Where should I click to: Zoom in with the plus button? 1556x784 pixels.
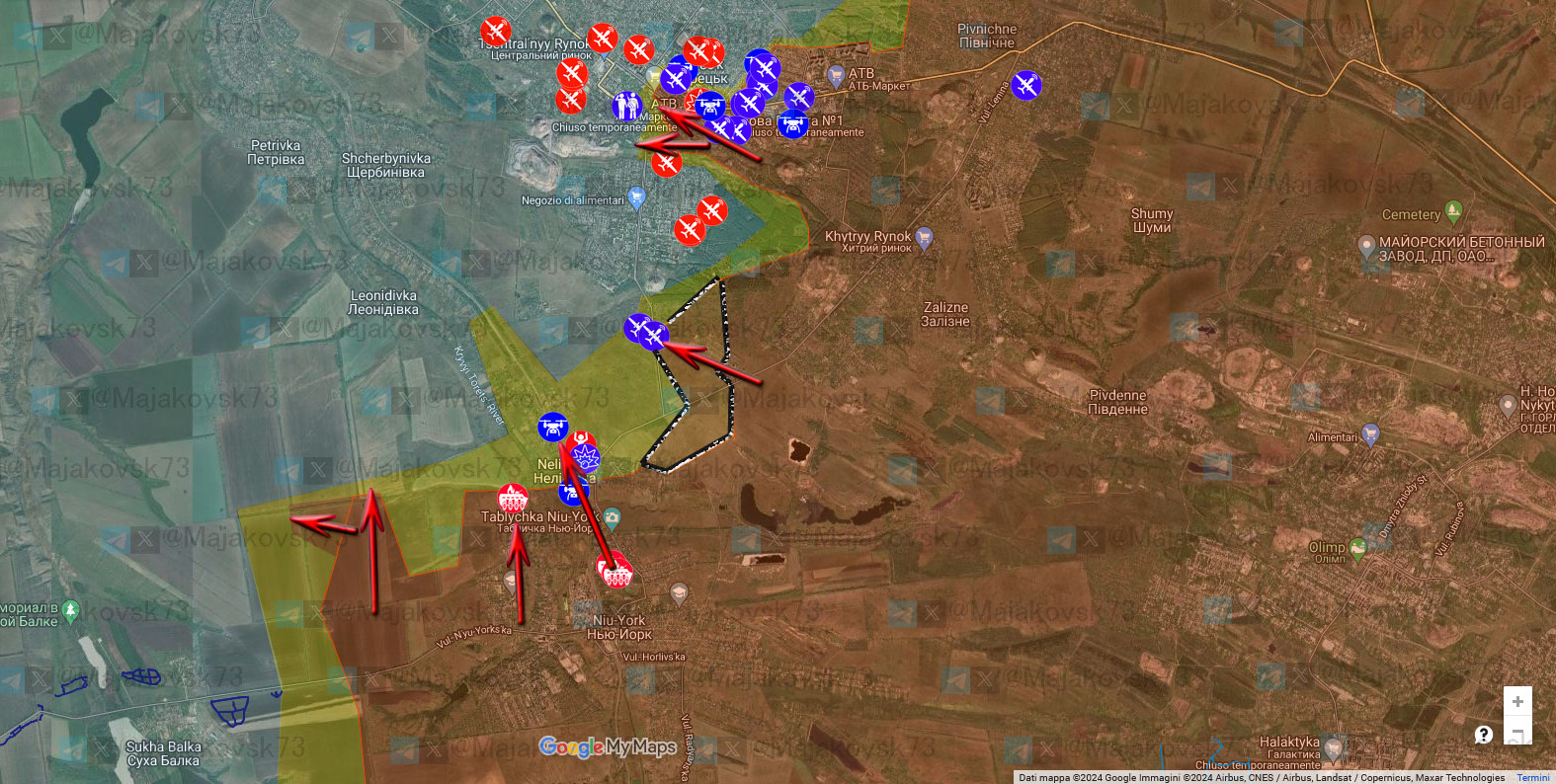click(x=1517, y=701)
